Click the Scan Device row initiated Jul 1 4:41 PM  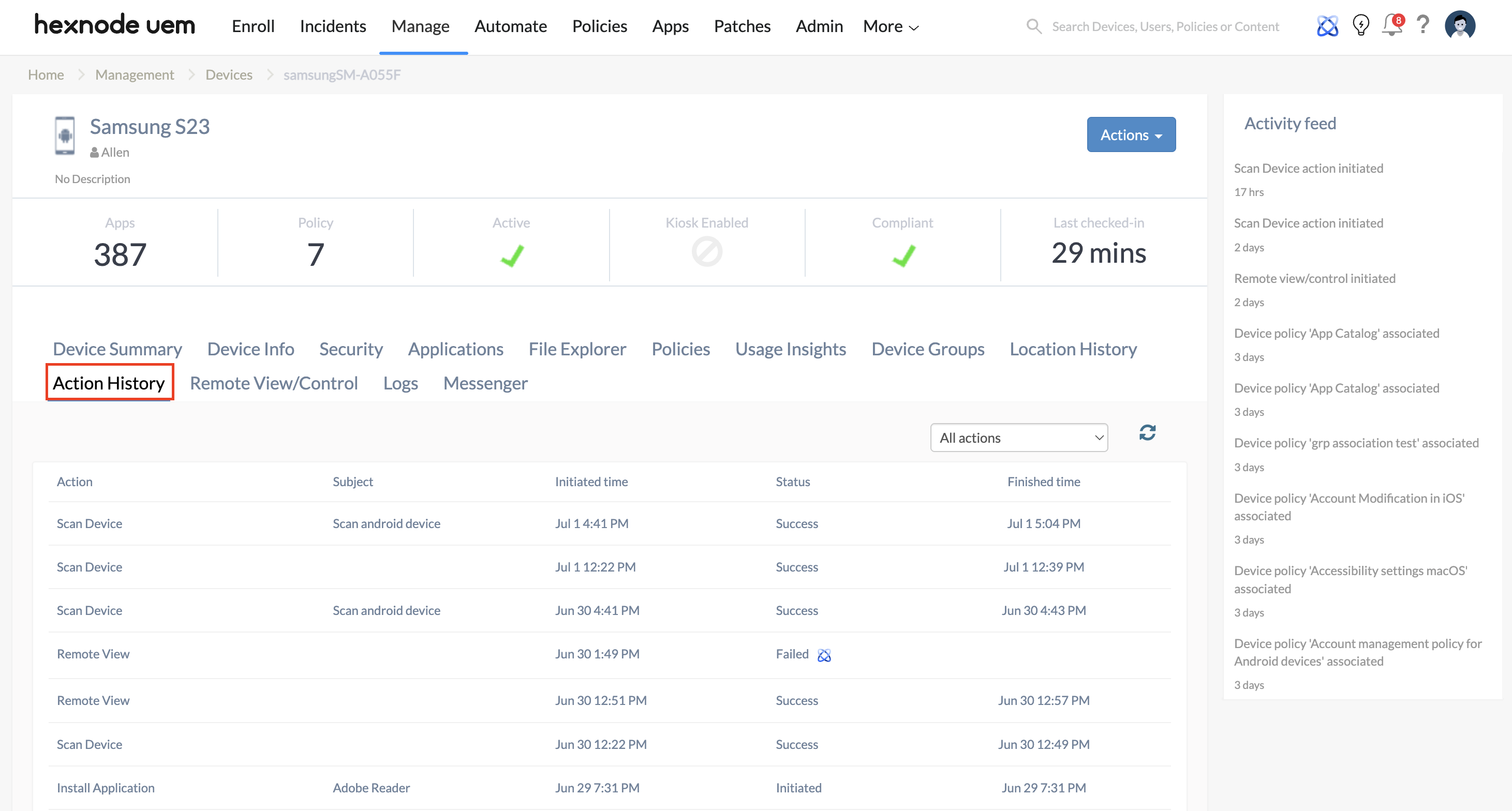[x=609, y=523]
